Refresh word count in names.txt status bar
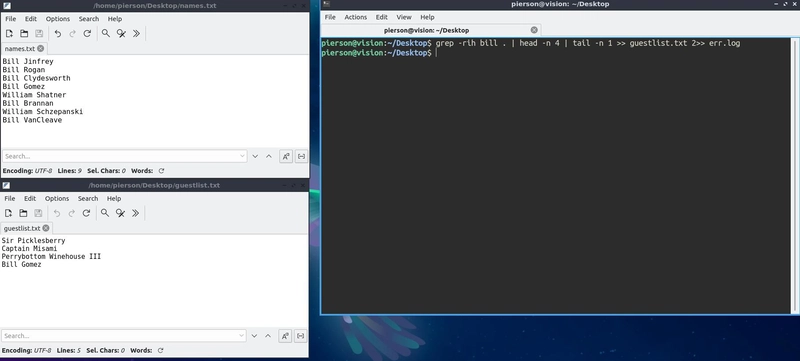The width and height of the screenshot is (800, 361). (161, 171)
